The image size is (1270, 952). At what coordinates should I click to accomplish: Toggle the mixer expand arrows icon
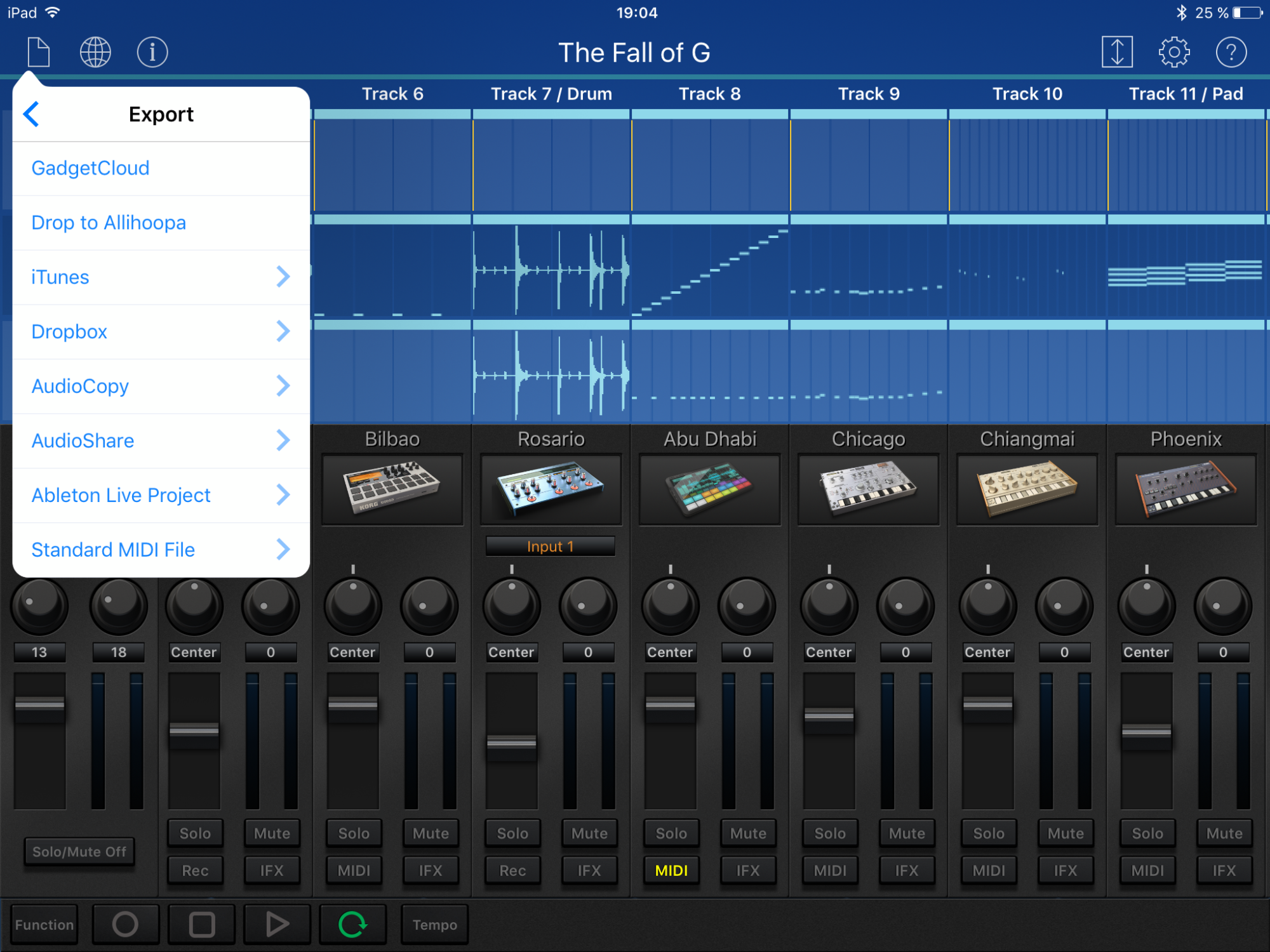point(1117,52)
